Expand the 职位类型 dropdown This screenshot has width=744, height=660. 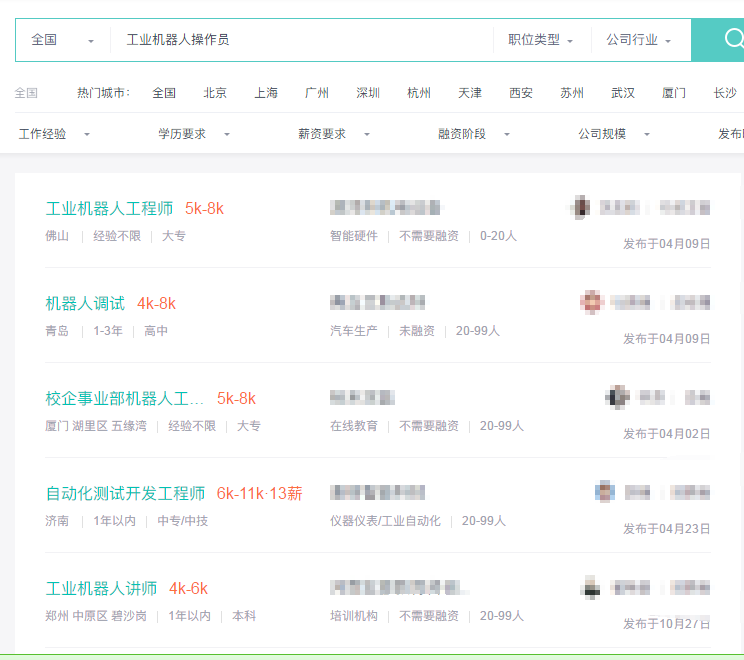click(x=540, y=40)
